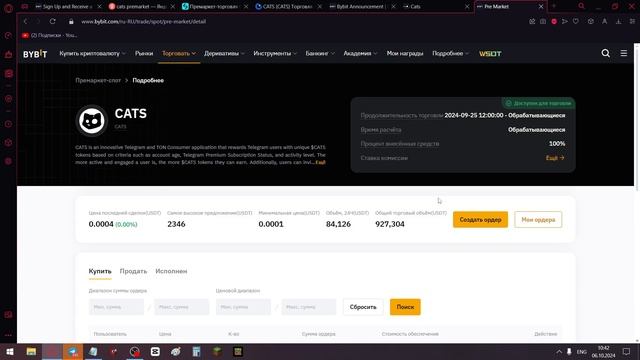640x360 pixels.
Task: Expand the Торговать dropdown menu
Action: point(179,53)
